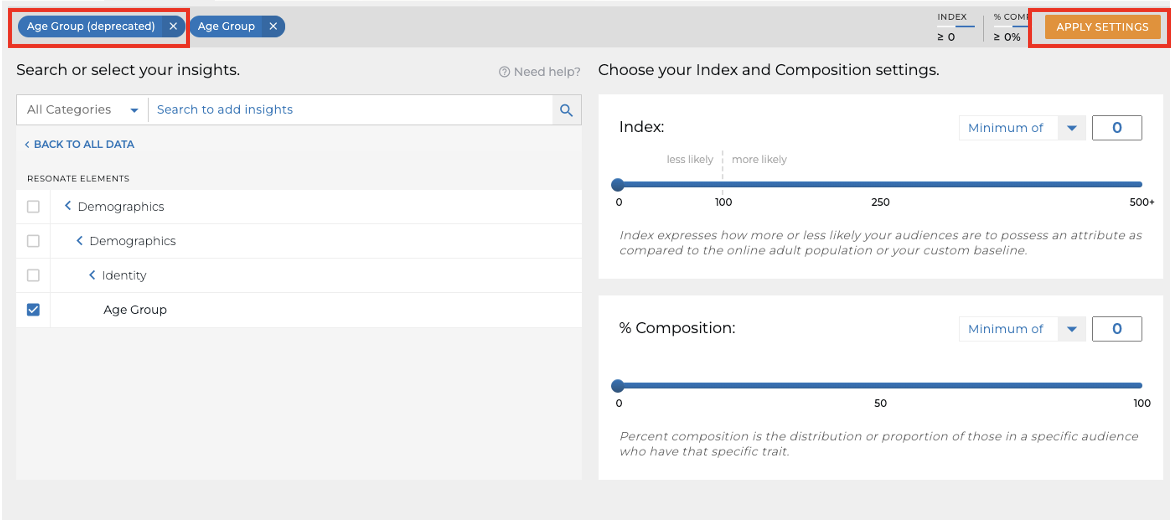Open % Composition Minimum of dropdown
This screenshot has height=522, width=1174.
[1022, 329]
